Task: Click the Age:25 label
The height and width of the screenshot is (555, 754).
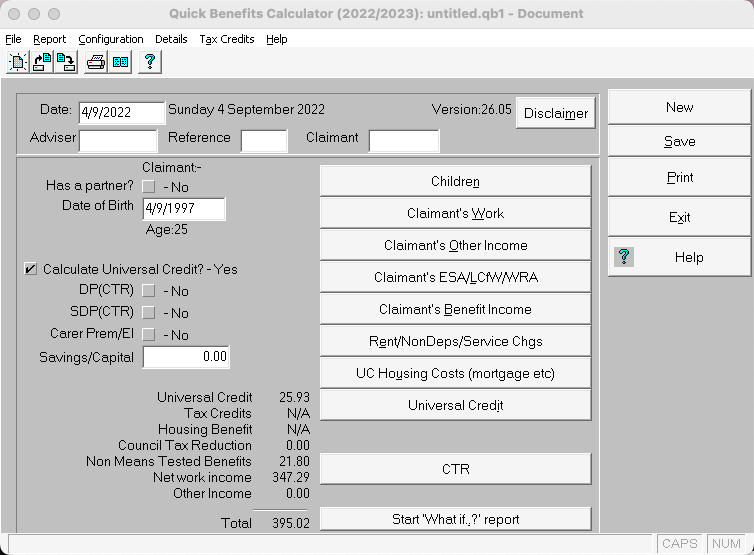Action: click(x=166, y=229)
